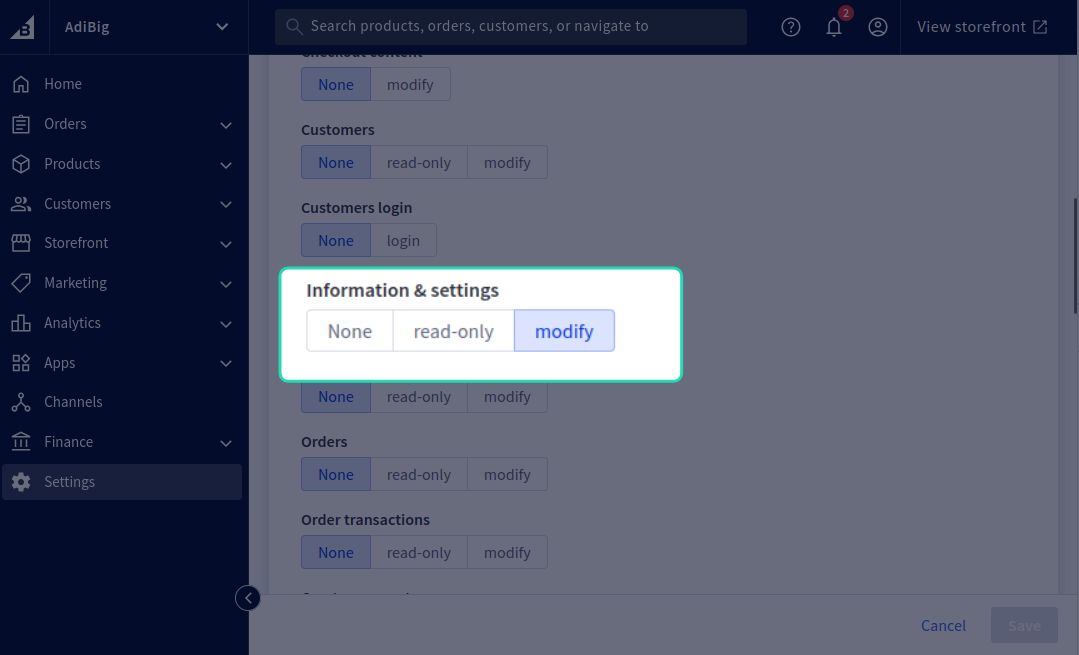Click the Marketing tag icon
This screenshot has height=655, width=1079.
[x=21, y=283]
